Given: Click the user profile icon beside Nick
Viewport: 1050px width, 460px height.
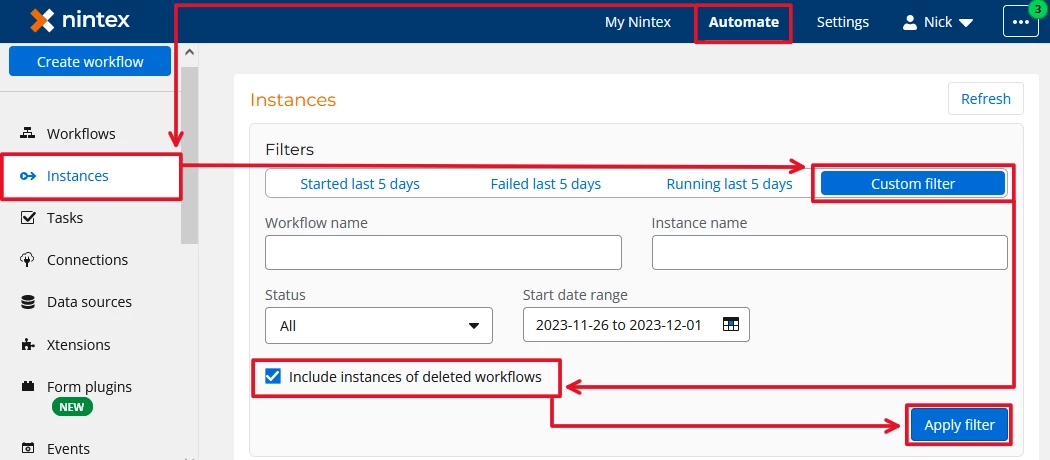Looking at the screenshot, I should (x=909, y=22).
